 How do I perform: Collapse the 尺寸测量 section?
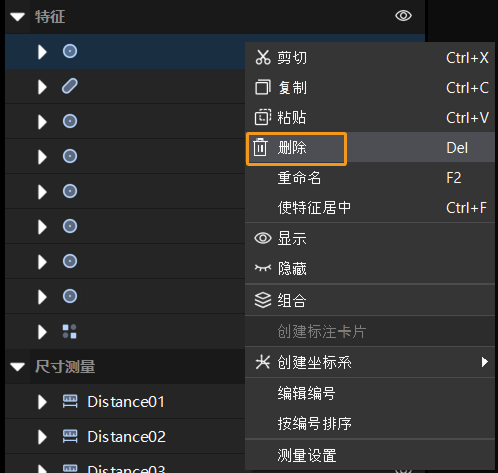(x=18, y=367)
